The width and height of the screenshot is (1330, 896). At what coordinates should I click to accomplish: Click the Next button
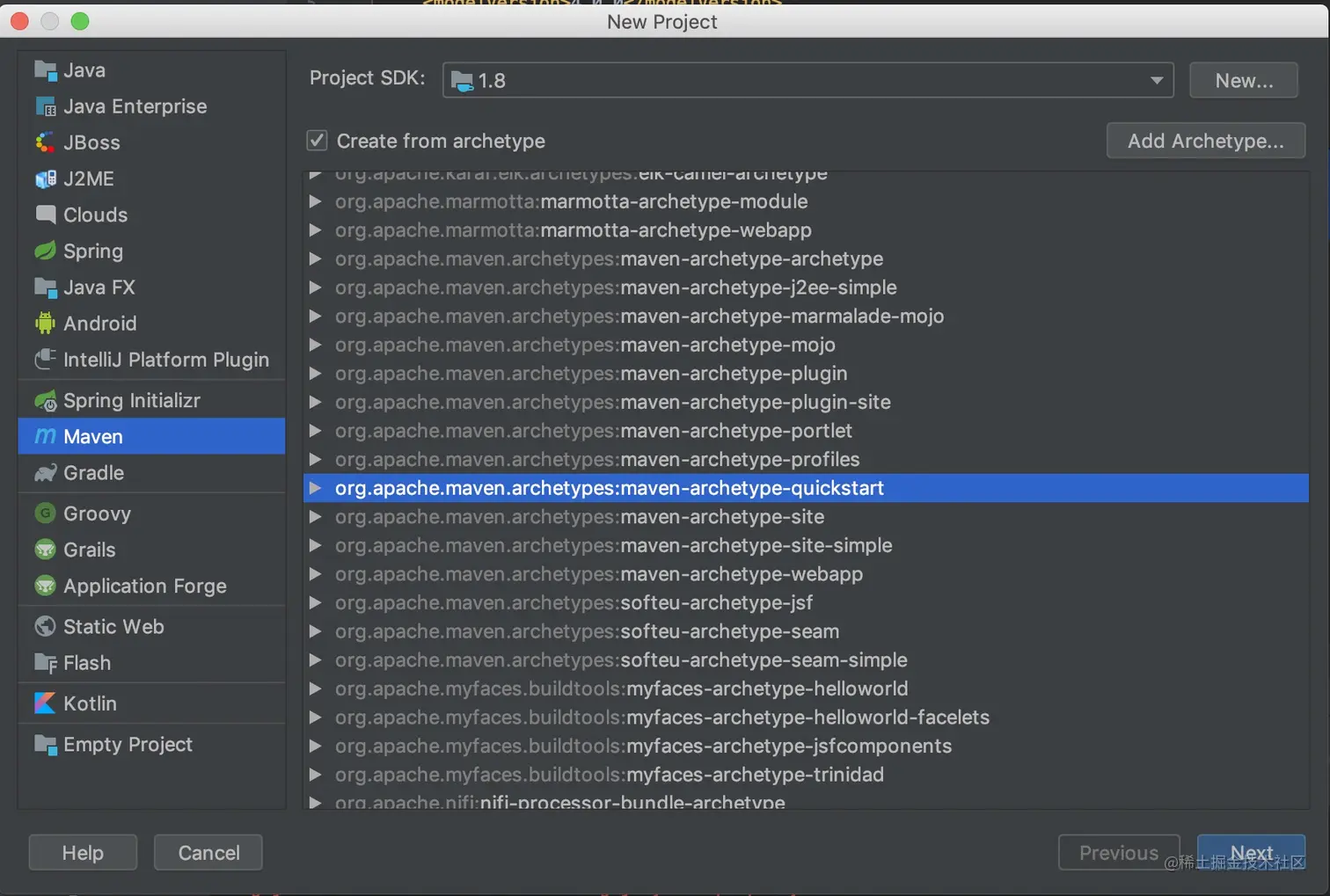tap(1251, 853)
